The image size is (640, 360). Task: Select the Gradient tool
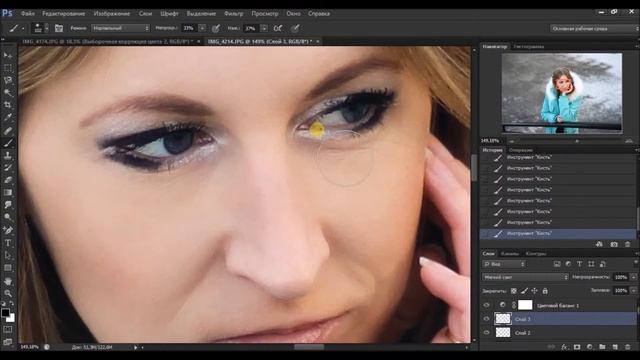click(x=8, y=193)
